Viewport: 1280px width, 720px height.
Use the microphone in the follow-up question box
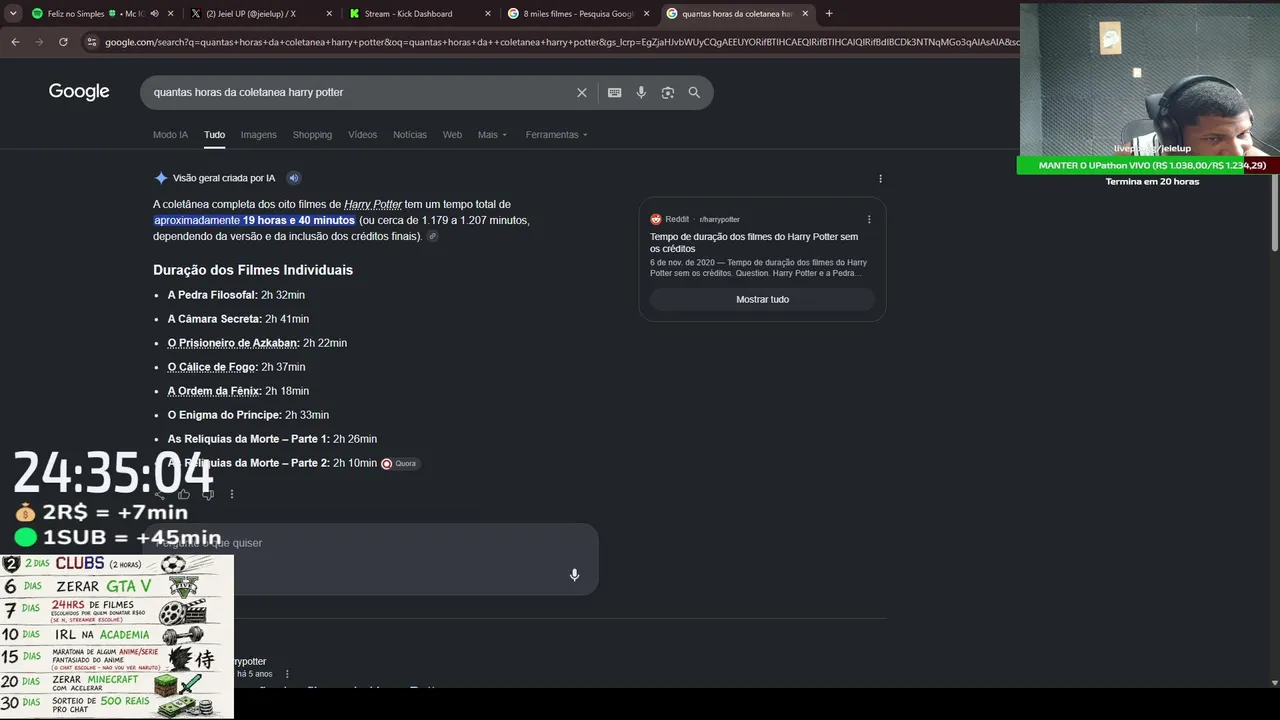(574, 575)
